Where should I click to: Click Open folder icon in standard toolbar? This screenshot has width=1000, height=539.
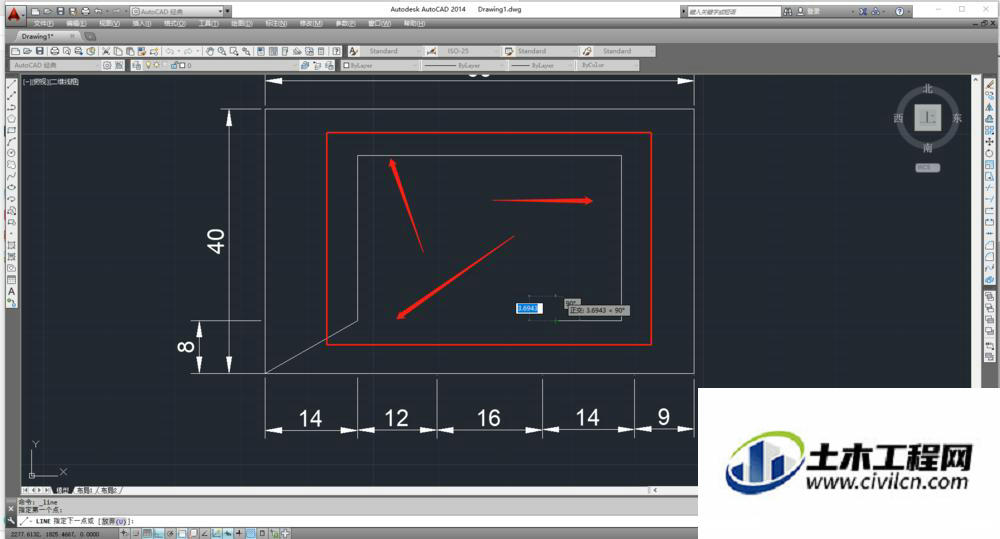pos(27,51)
